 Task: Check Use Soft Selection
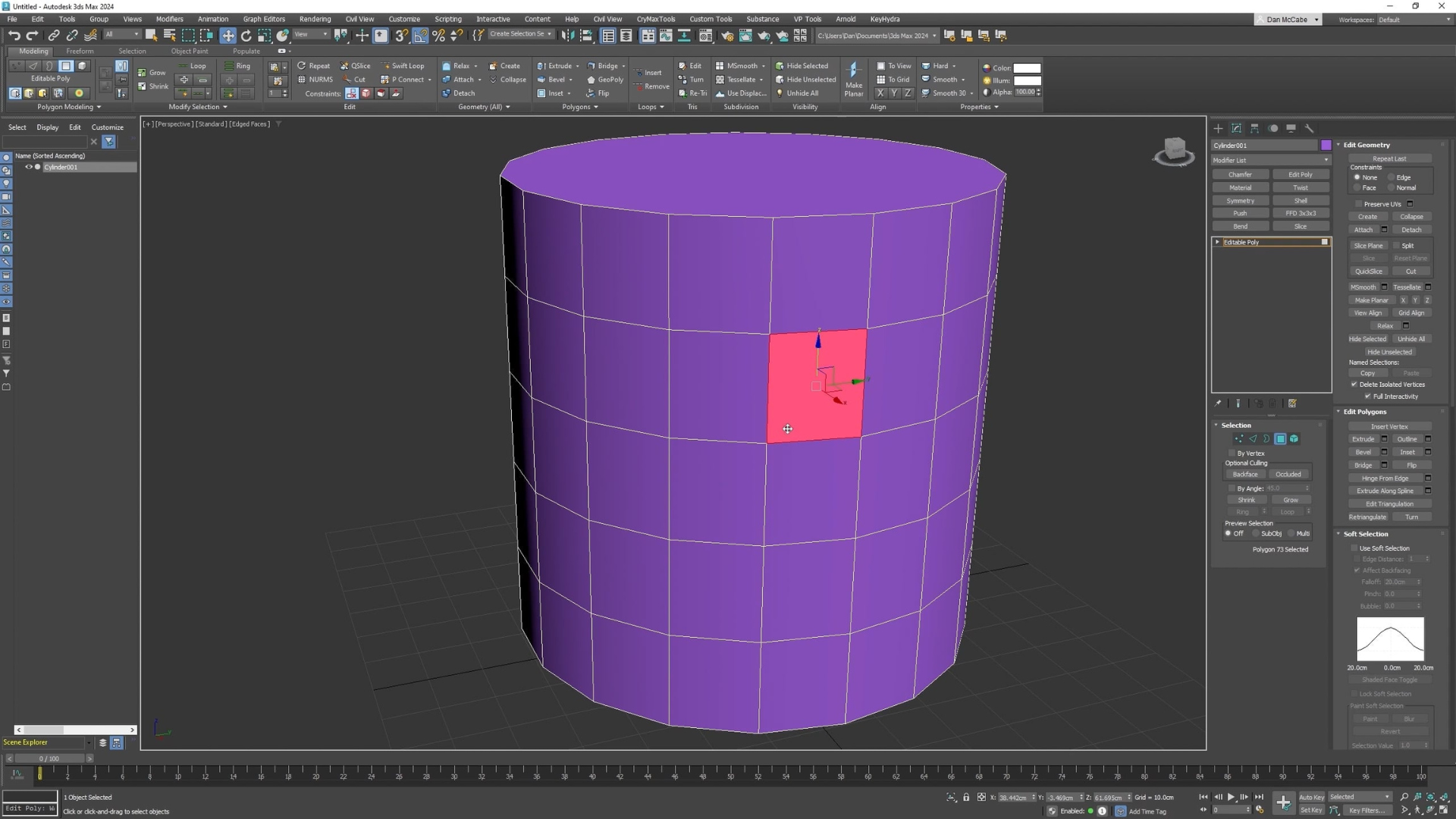1354,548
